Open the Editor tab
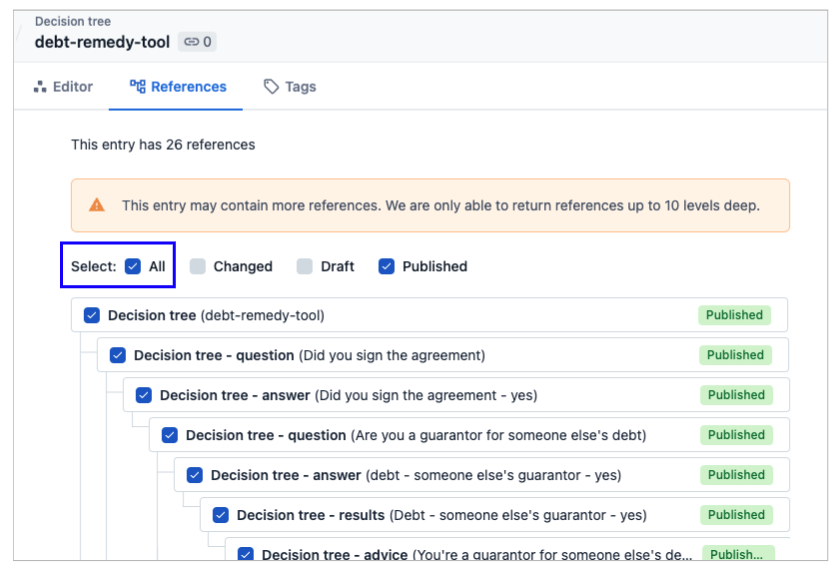The width and height of the screenshot is (840, 573). coord(62,87)
